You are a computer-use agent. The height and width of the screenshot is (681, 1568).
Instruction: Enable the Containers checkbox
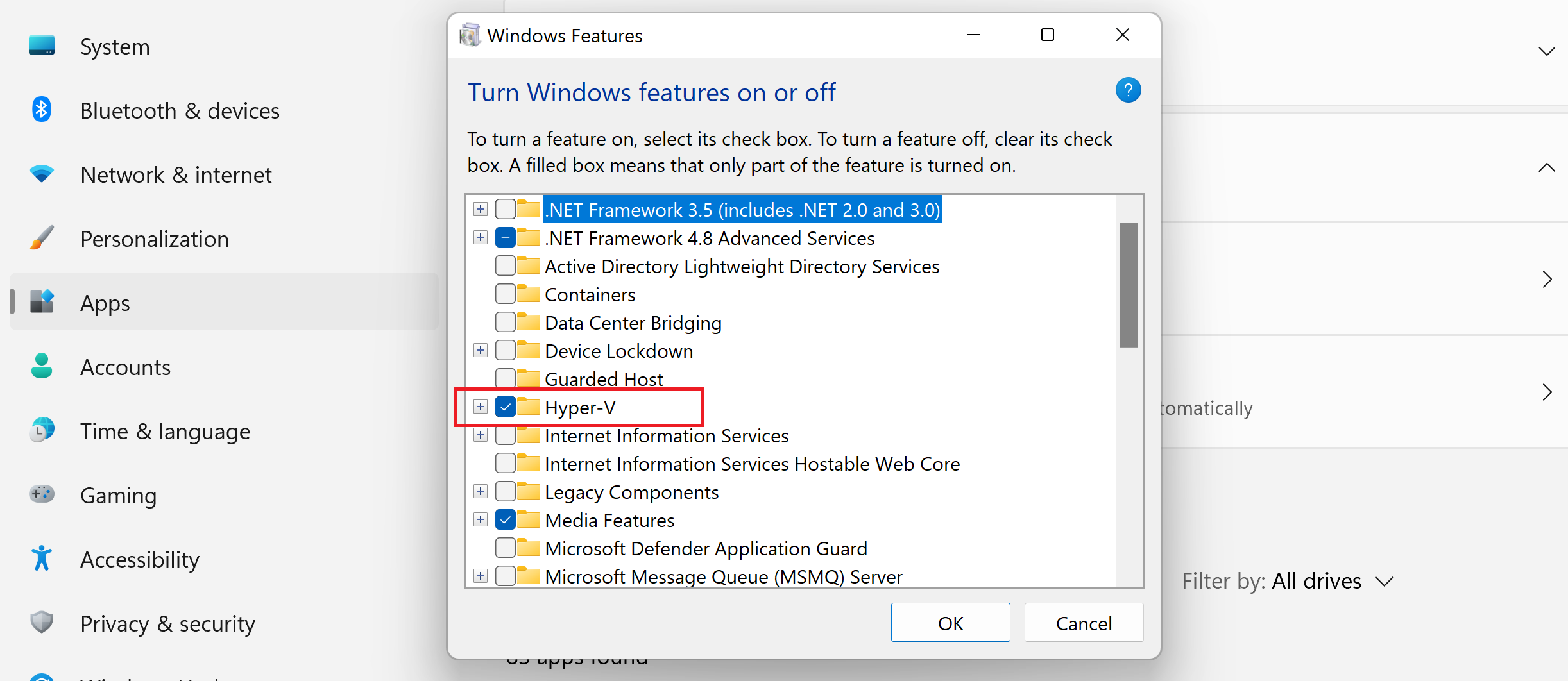[506, 294]
